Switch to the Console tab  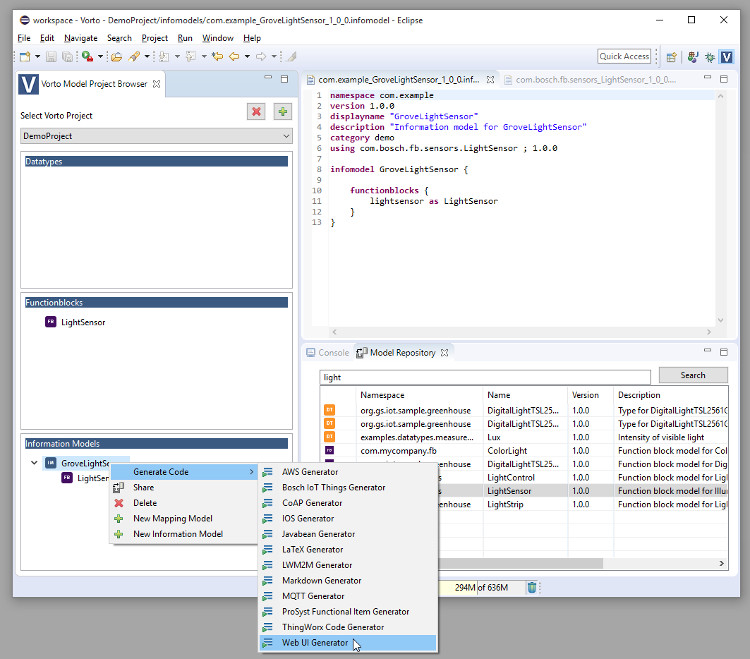click(x=328, y=352)
